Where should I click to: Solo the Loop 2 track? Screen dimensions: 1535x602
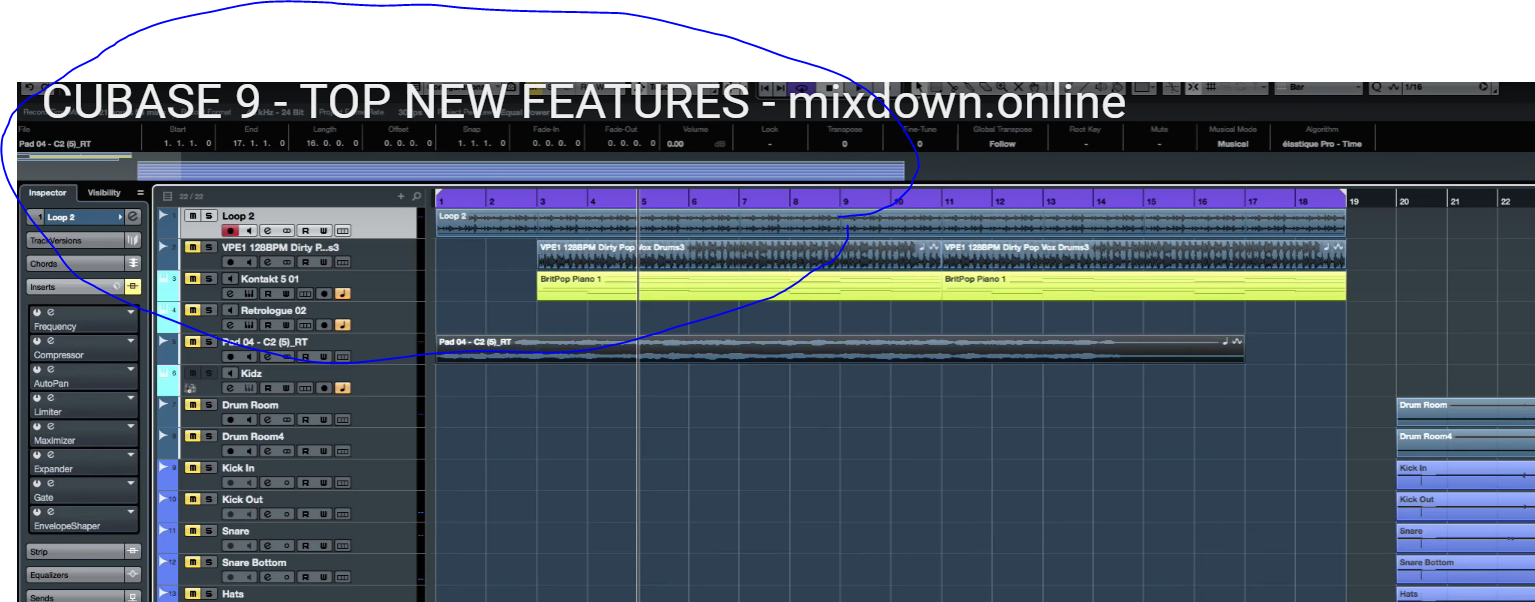209,216
